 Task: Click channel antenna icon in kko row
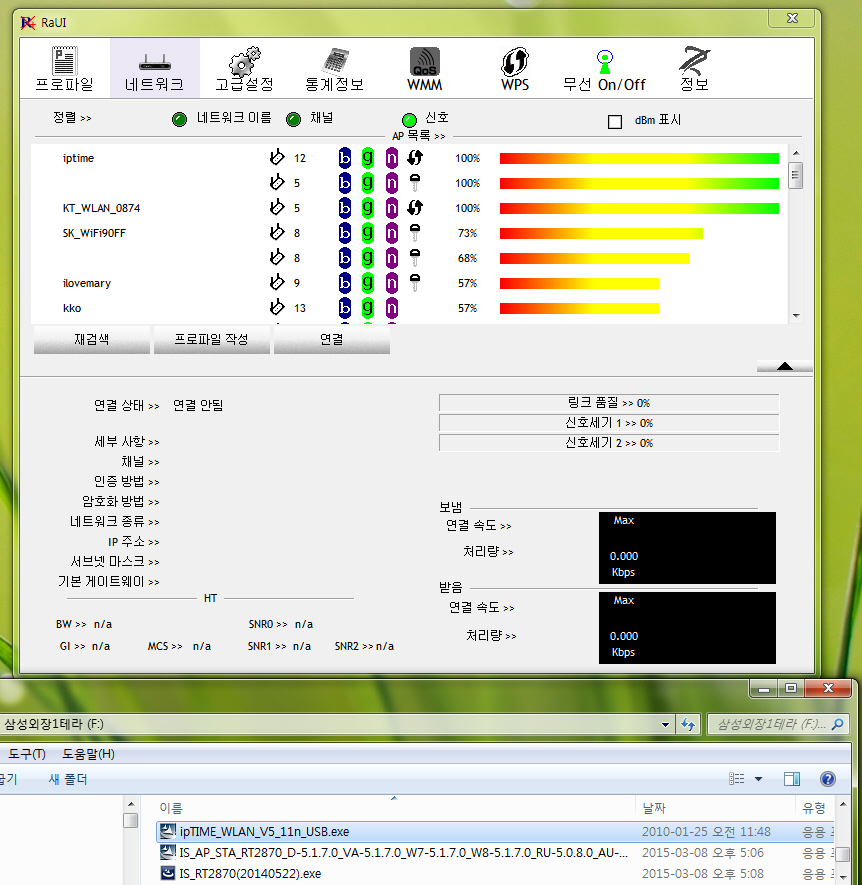click(277, 308)
